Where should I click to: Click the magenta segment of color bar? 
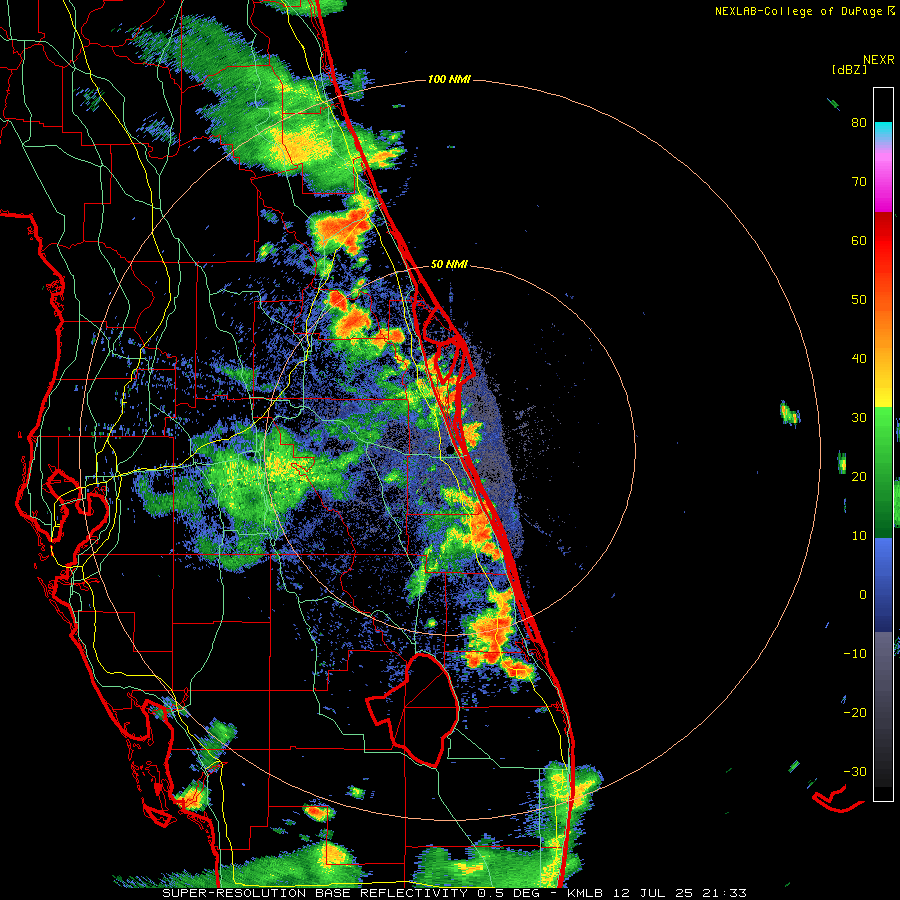click(x=883, y=184)
